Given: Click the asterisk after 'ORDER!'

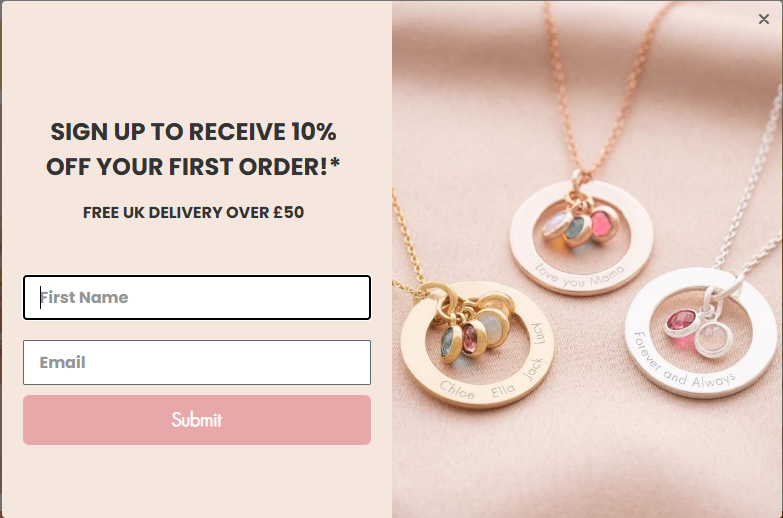Looking at the screenshot, I should tap(335, 163).
